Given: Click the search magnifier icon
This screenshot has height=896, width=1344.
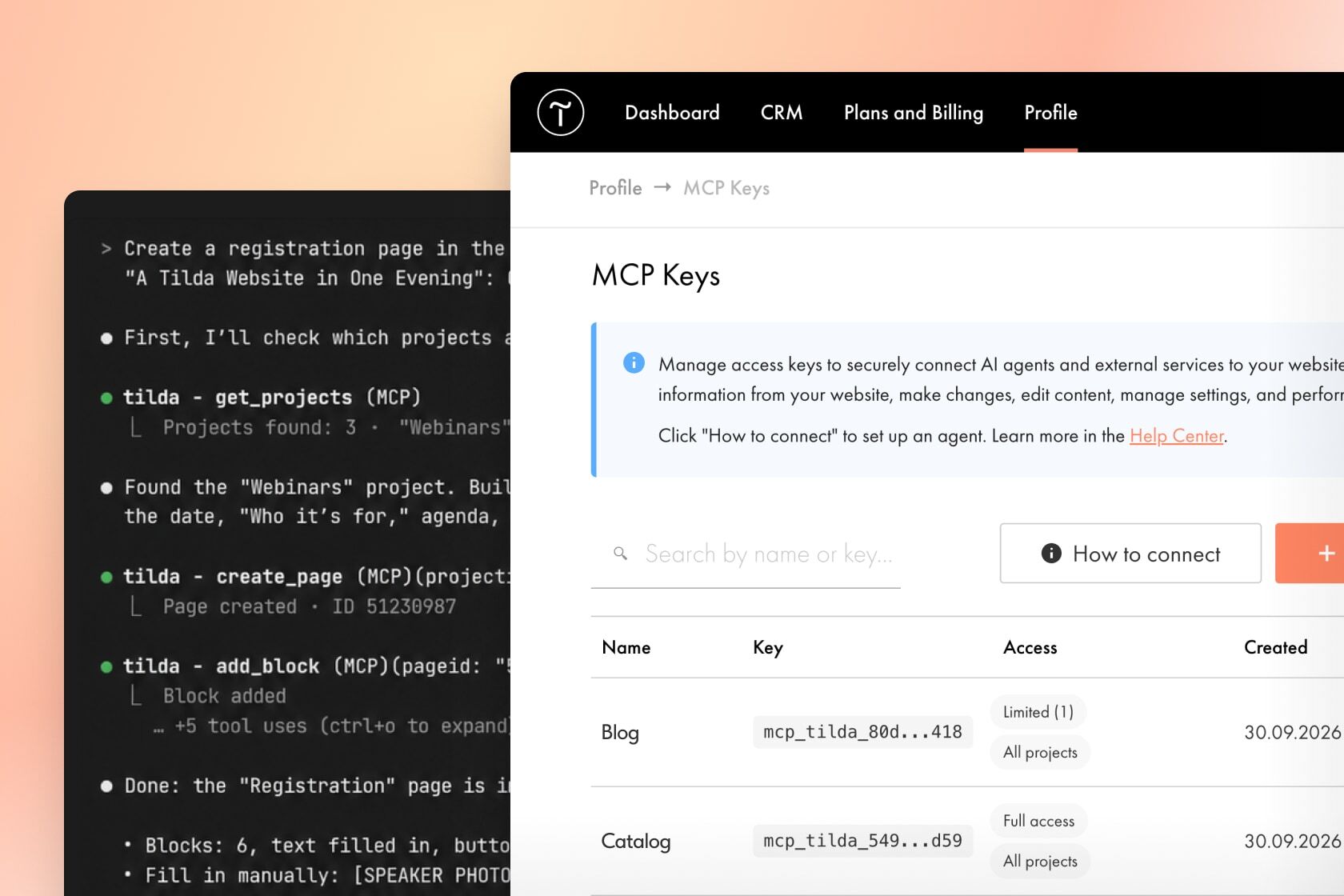Looking at the screenshot, I should 620,554.
